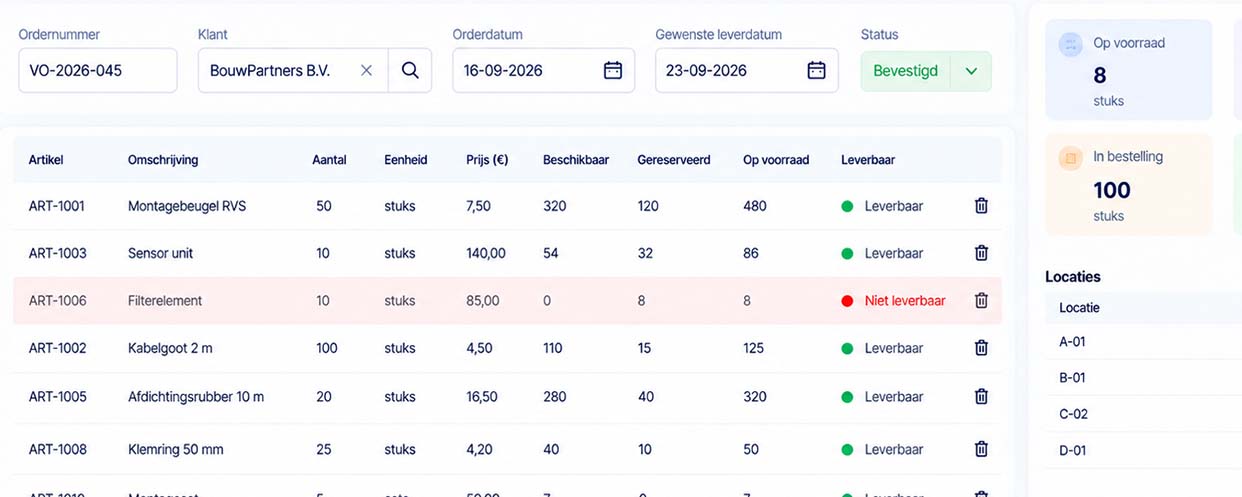The height and width of the screenshot is (497, 1242).
Task: Delete the Klemring 50 mm row
Action: [981, 449]
